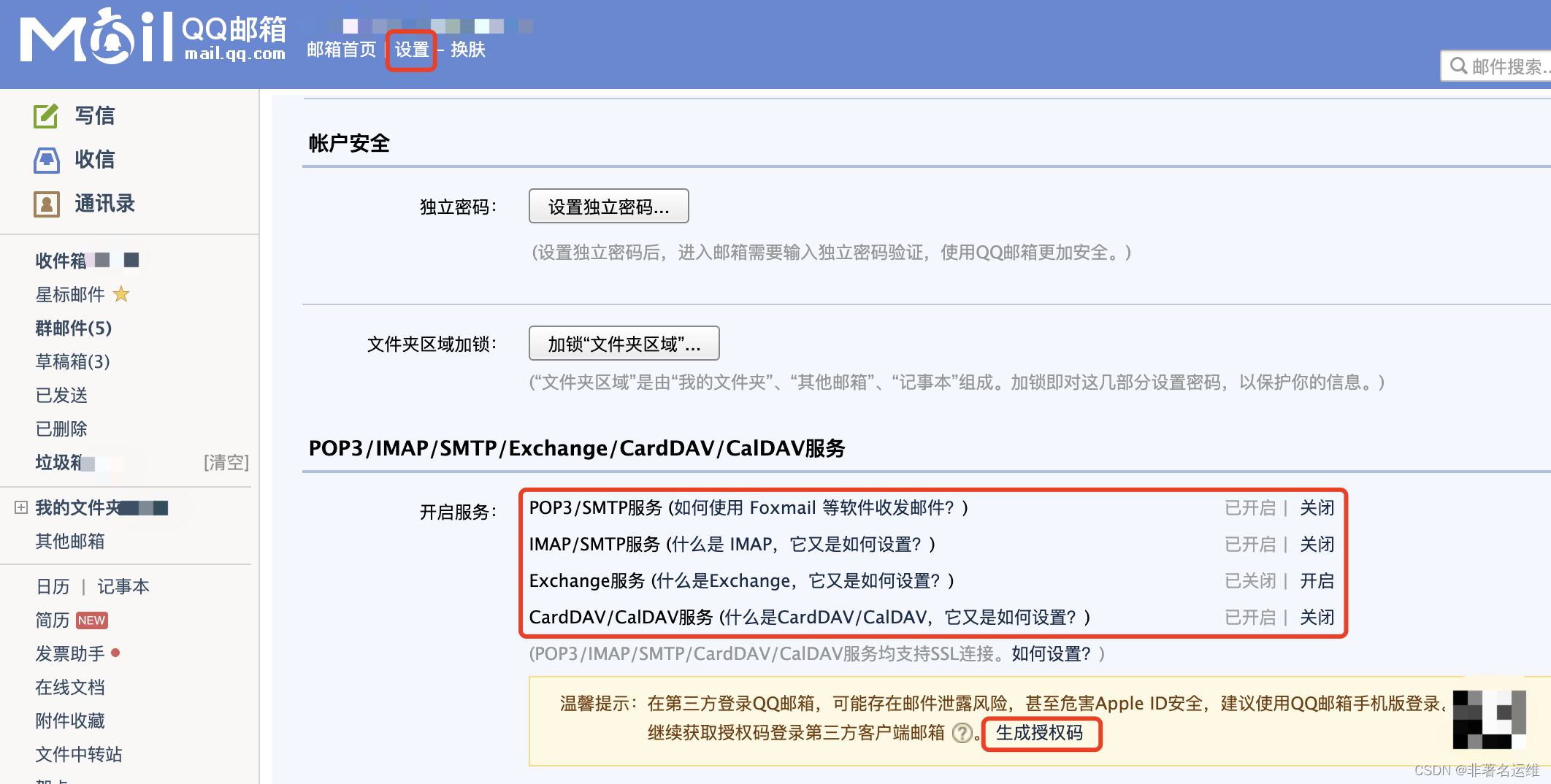
Task: Click the contacts icon beside 通讯录
Action: 46,204
